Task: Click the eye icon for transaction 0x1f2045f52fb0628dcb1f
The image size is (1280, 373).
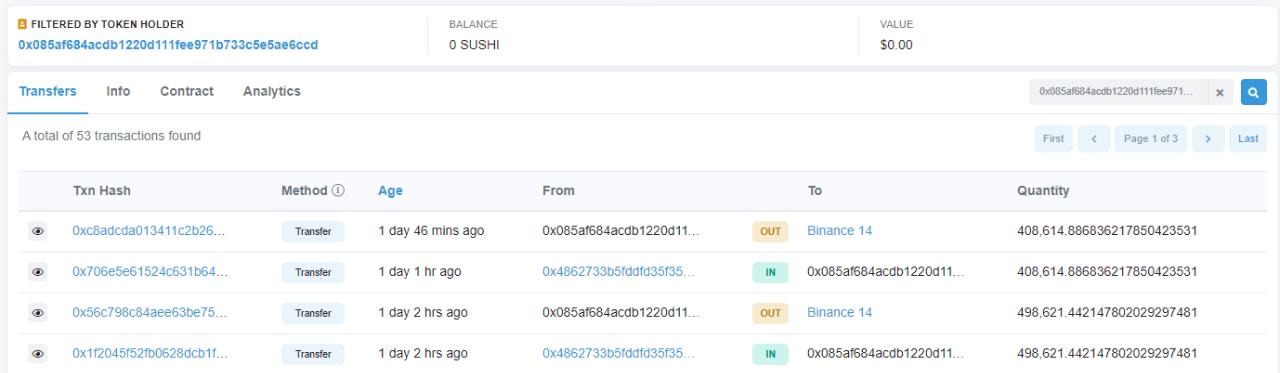Action: click(x=38, y=354)
